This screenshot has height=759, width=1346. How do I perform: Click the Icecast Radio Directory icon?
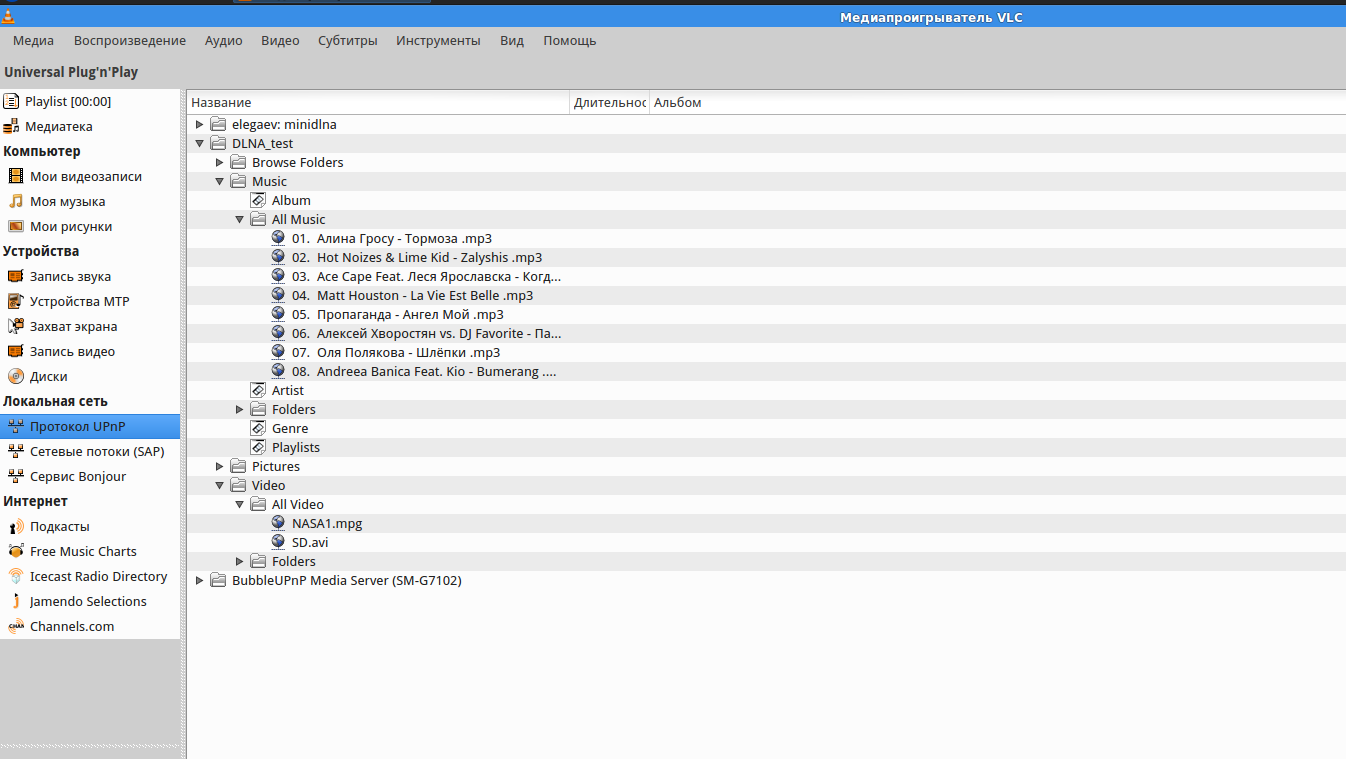[15, 576]
